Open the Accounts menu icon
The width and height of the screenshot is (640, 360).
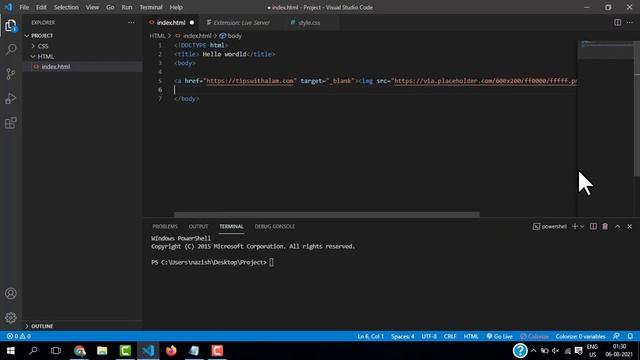(11, 293)
